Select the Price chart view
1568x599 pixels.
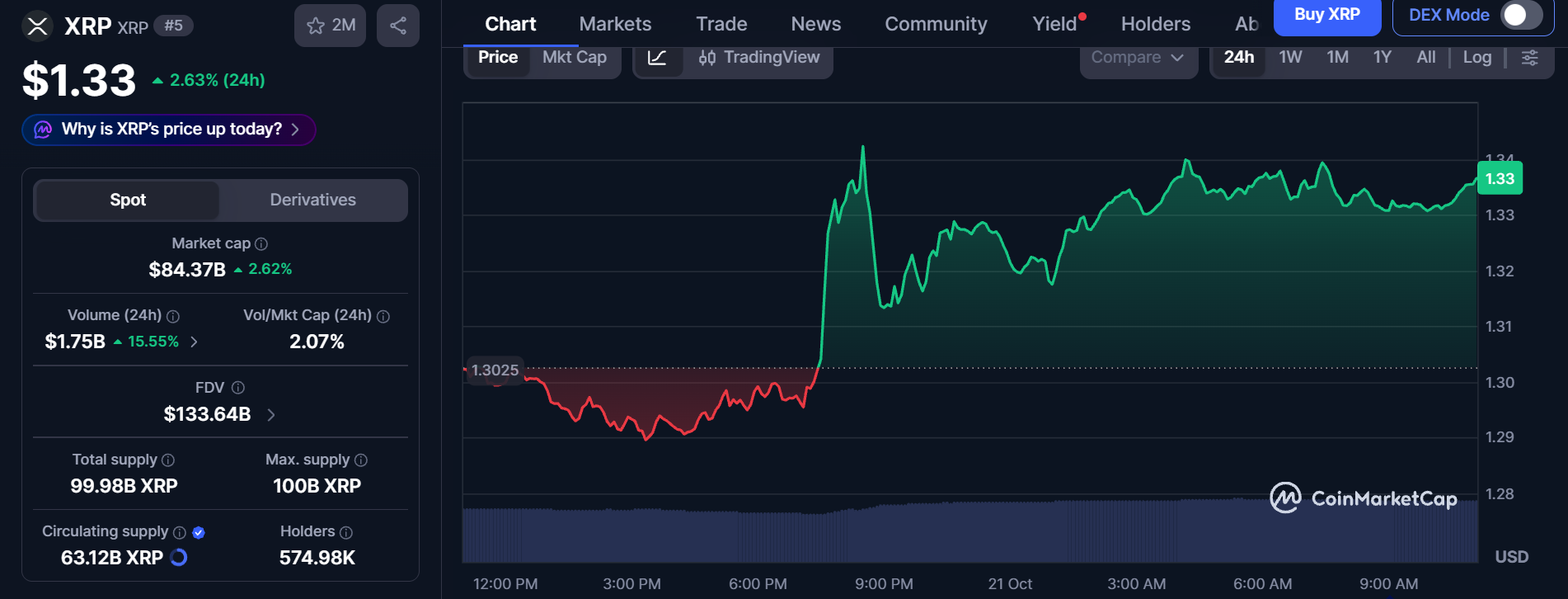[498, 58]
